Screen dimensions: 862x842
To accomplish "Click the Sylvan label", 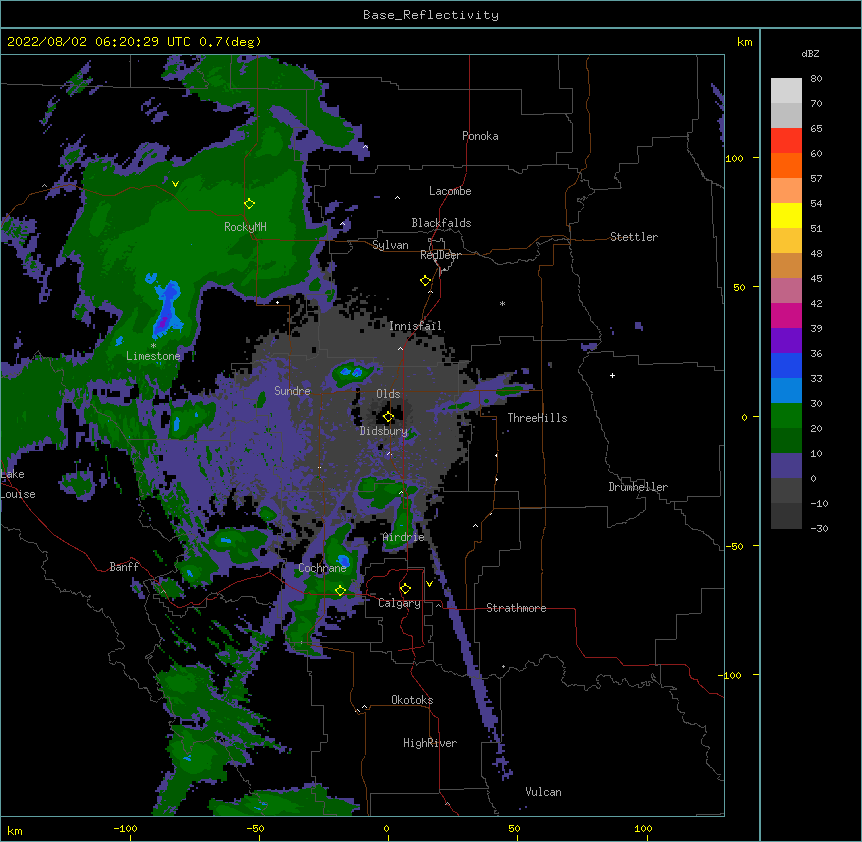I will point(390,245).
